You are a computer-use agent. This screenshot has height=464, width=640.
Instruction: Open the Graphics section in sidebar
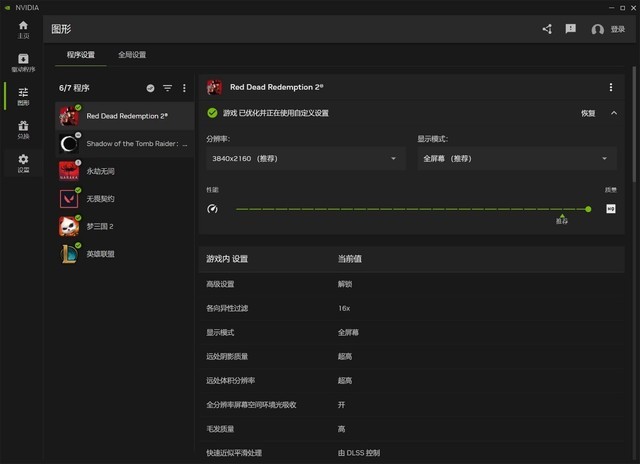pos(23,96)
